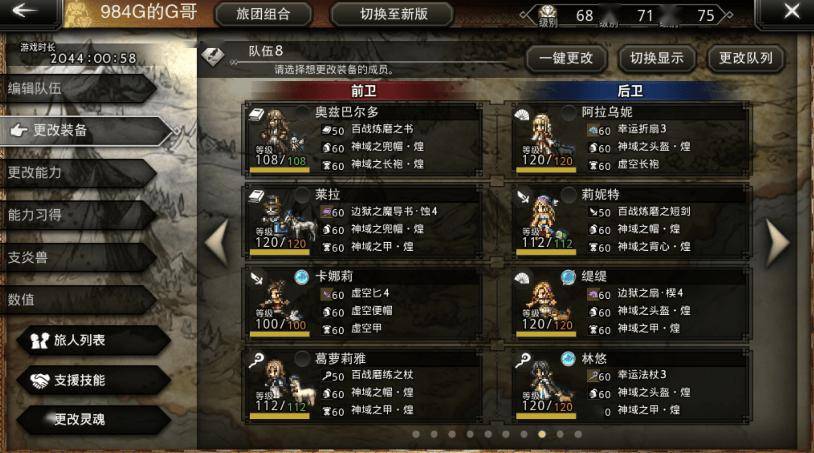814x453 pixels.
Task: Open the 能力习得 menu item
Action: [x=78, y=215]
